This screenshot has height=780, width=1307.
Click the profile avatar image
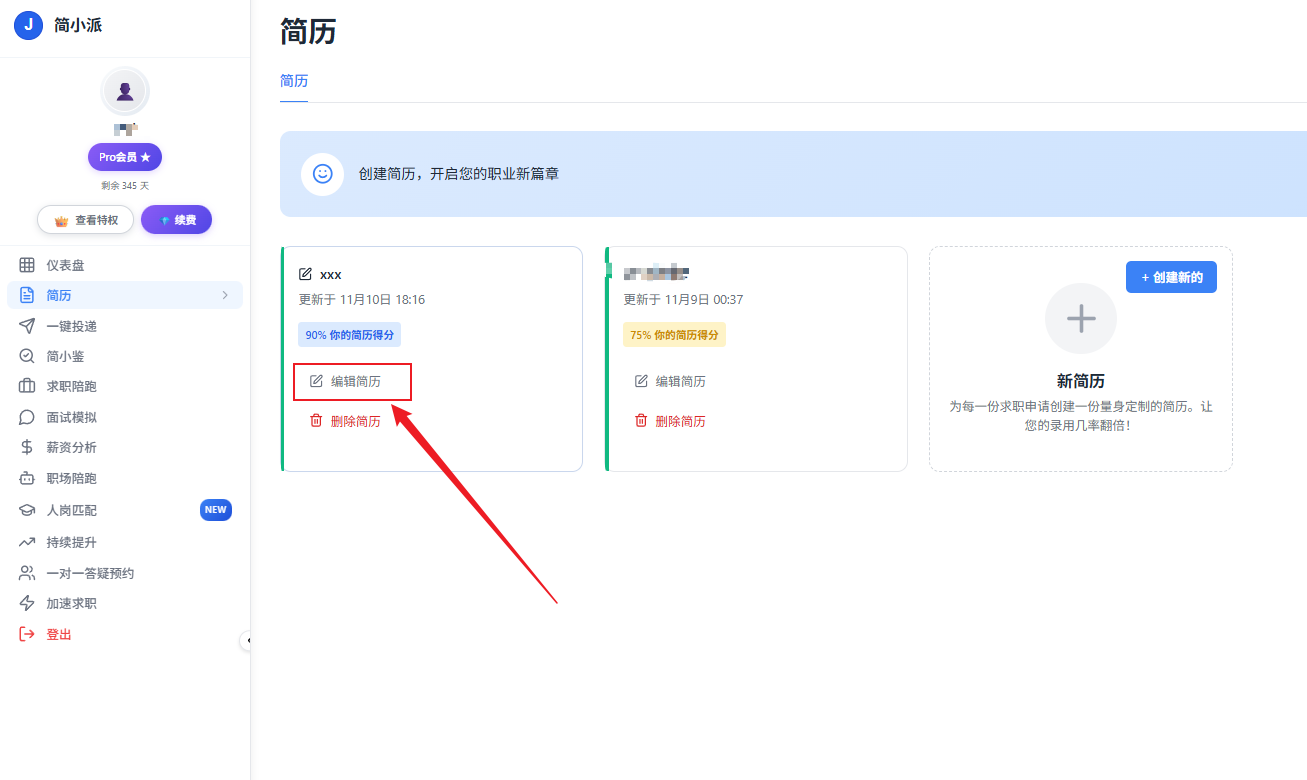[124, 89]
